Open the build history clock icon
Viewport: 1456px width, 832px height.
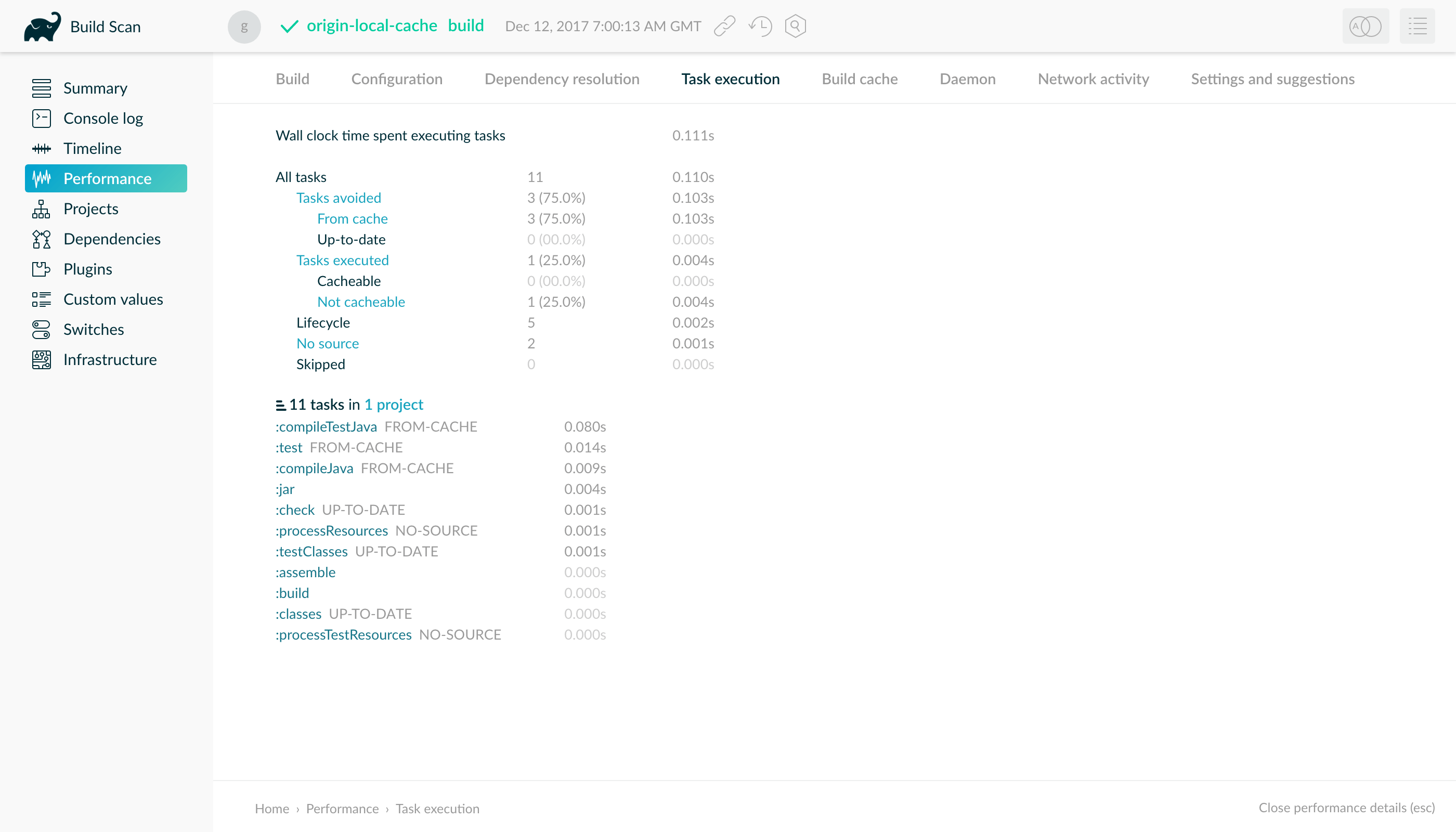760,27
